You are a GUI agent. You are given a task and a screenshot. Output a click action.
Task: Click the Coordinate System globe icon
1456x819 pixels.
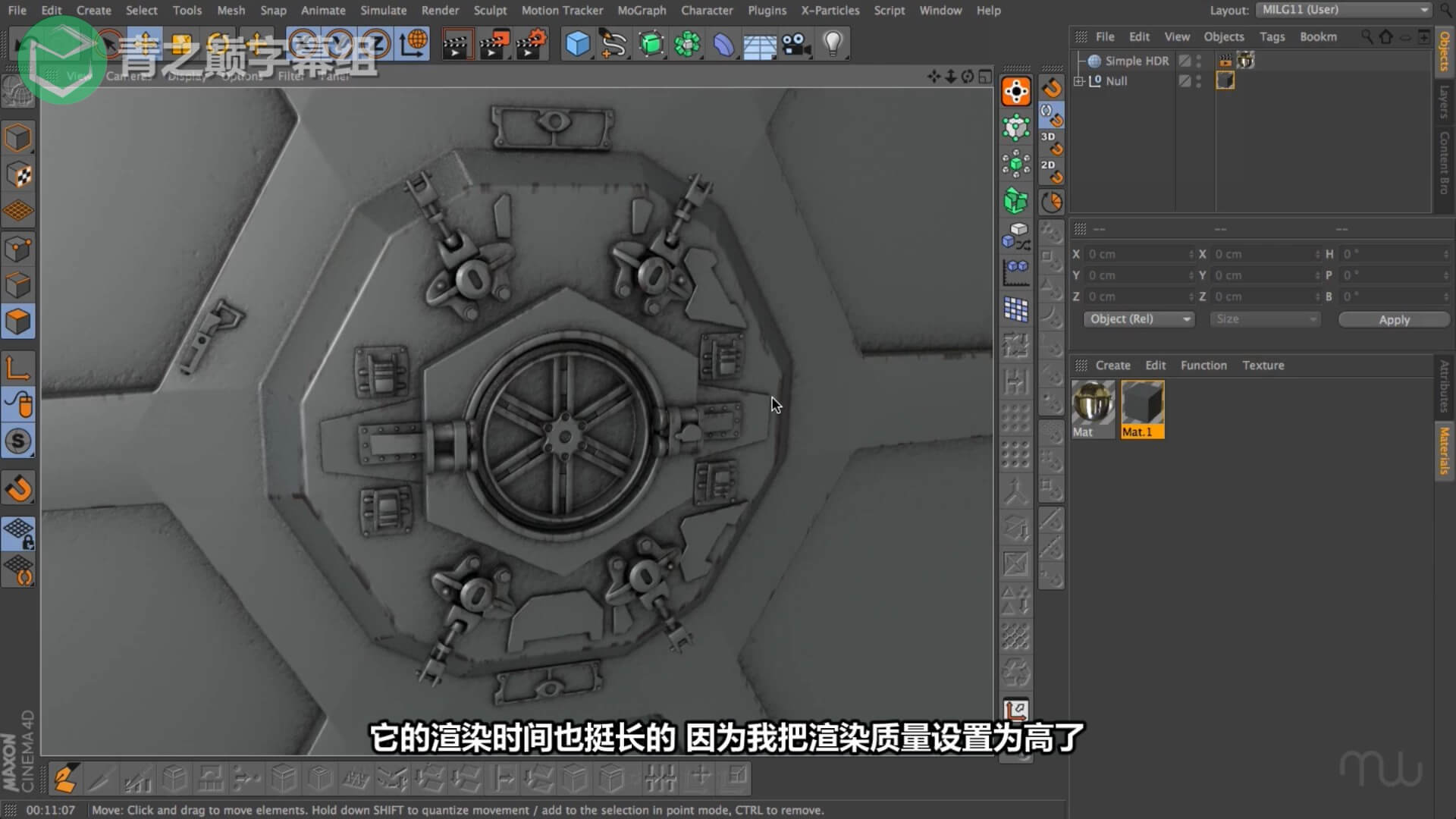coord(414,44)
